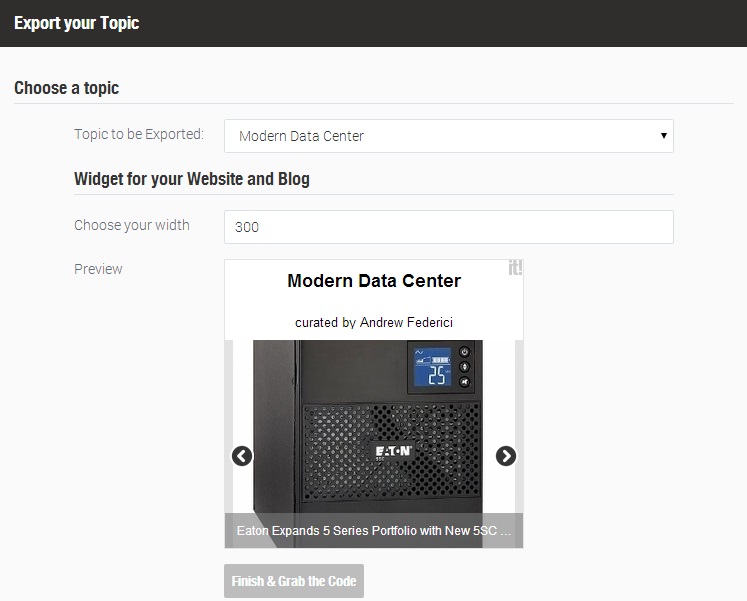Click the Modern Data Center widget title

(374, 281)
